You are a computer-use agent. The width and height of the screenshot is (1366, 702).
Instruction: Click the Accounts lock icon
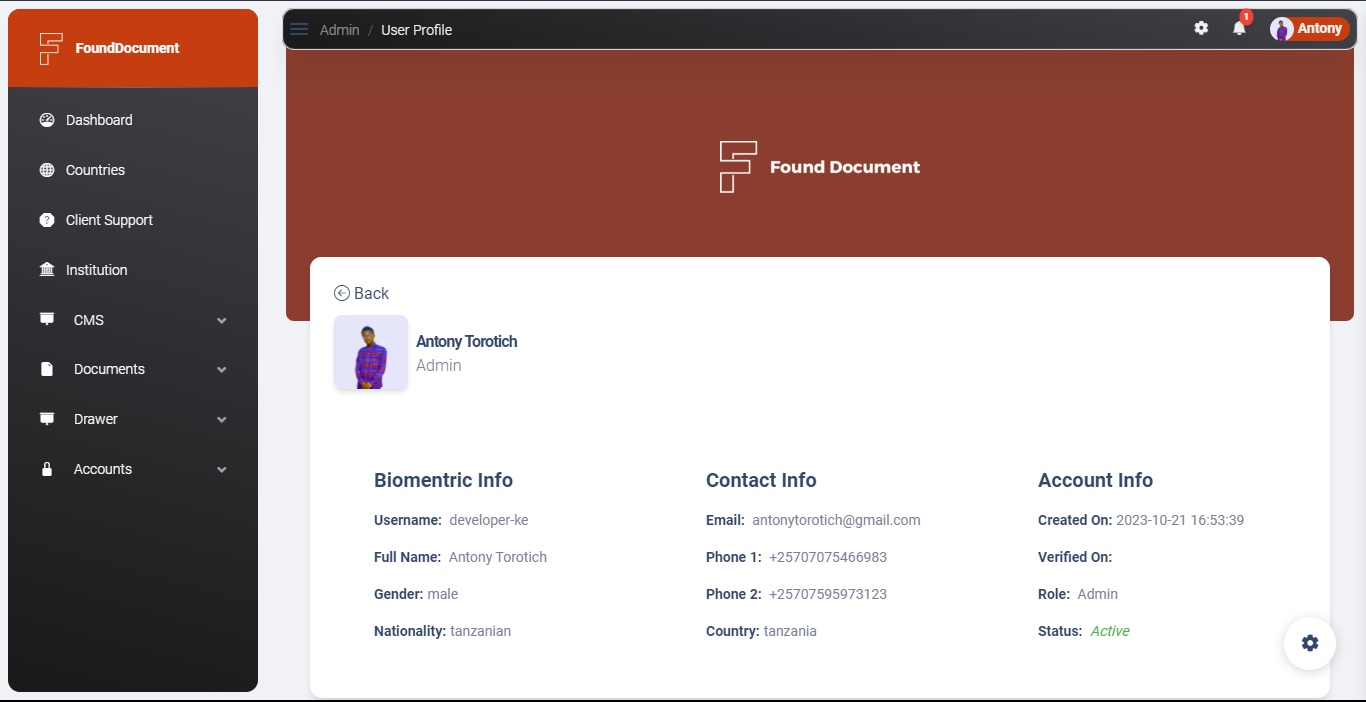click(x=47, y=469)
